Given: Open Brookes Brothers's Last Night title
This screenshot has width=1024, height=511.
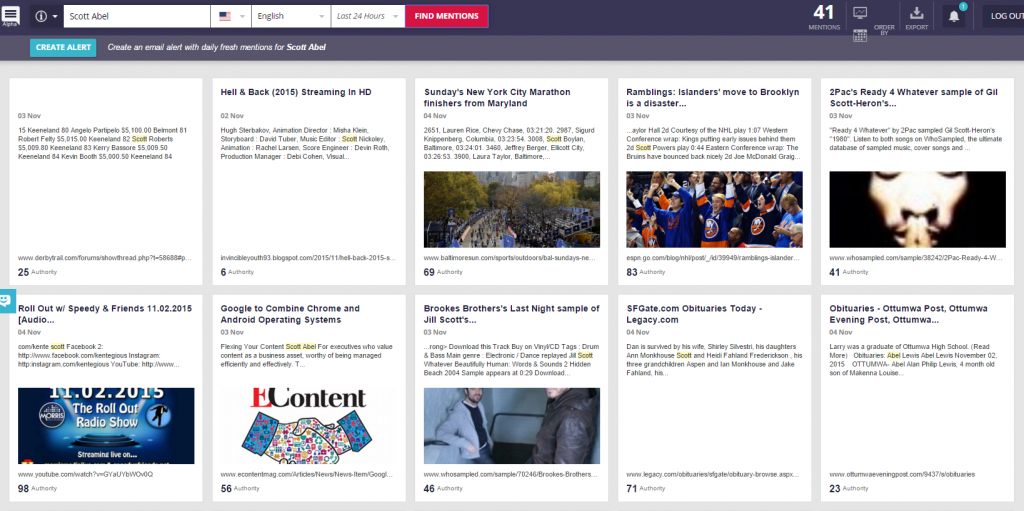Looking at the screenshot, I should click(x=511, y=314).
